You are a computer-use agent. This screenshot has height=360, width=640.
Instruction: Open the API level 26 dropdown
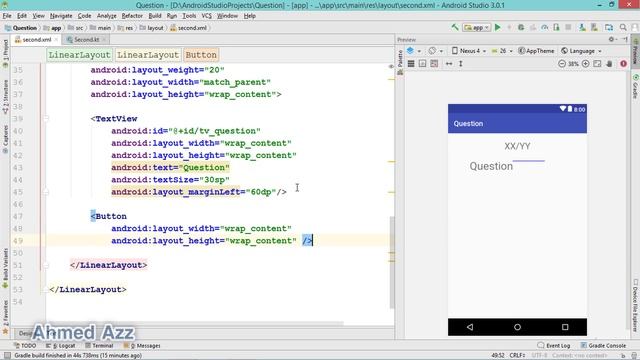tap(502, 51)
